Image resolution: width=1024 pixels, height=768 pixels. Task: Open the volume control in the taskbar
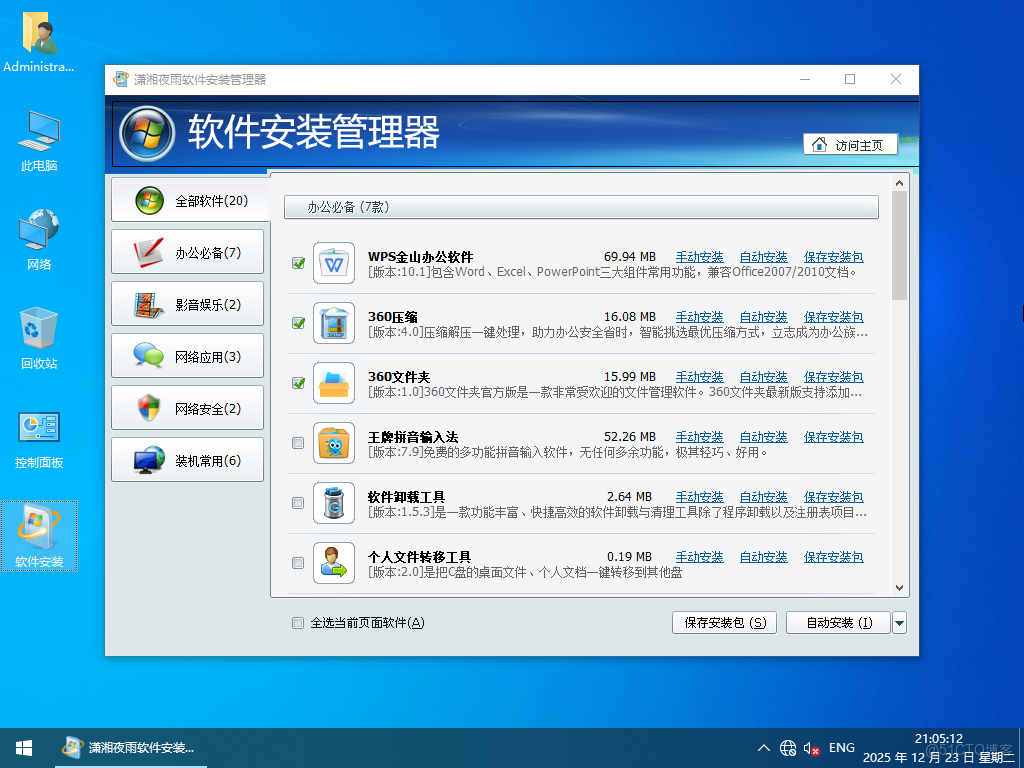[x=810, y=747]
